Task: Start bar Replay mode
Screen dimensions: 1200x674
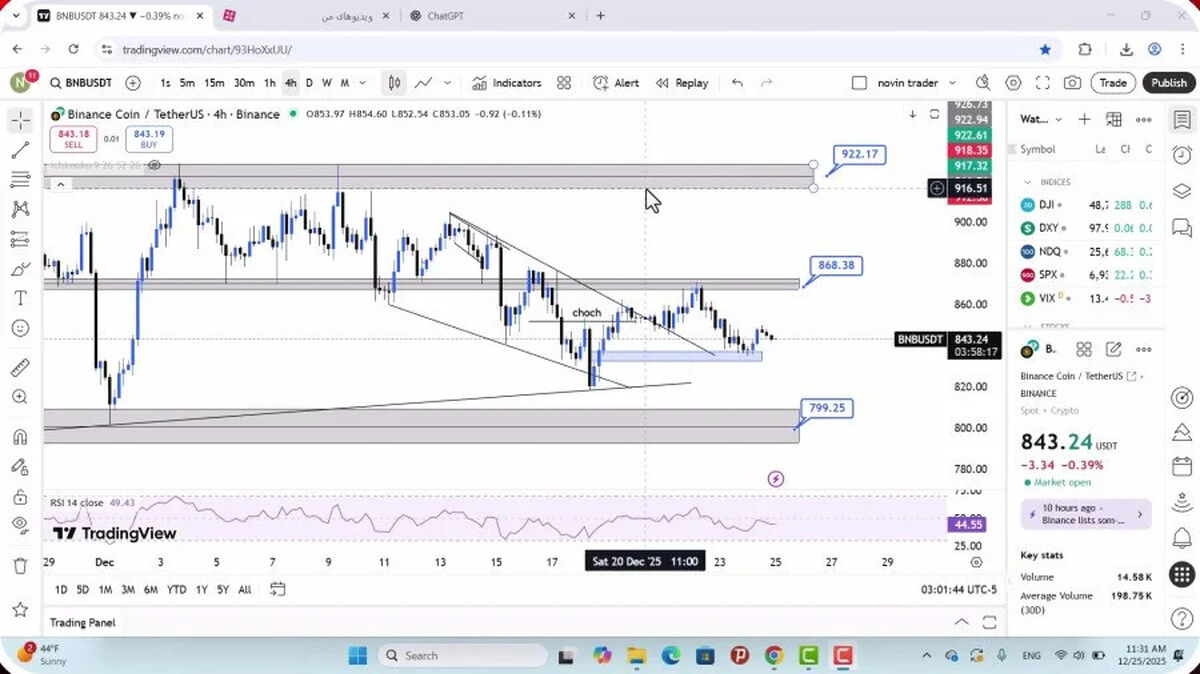Action: click(x=682, y=83)
